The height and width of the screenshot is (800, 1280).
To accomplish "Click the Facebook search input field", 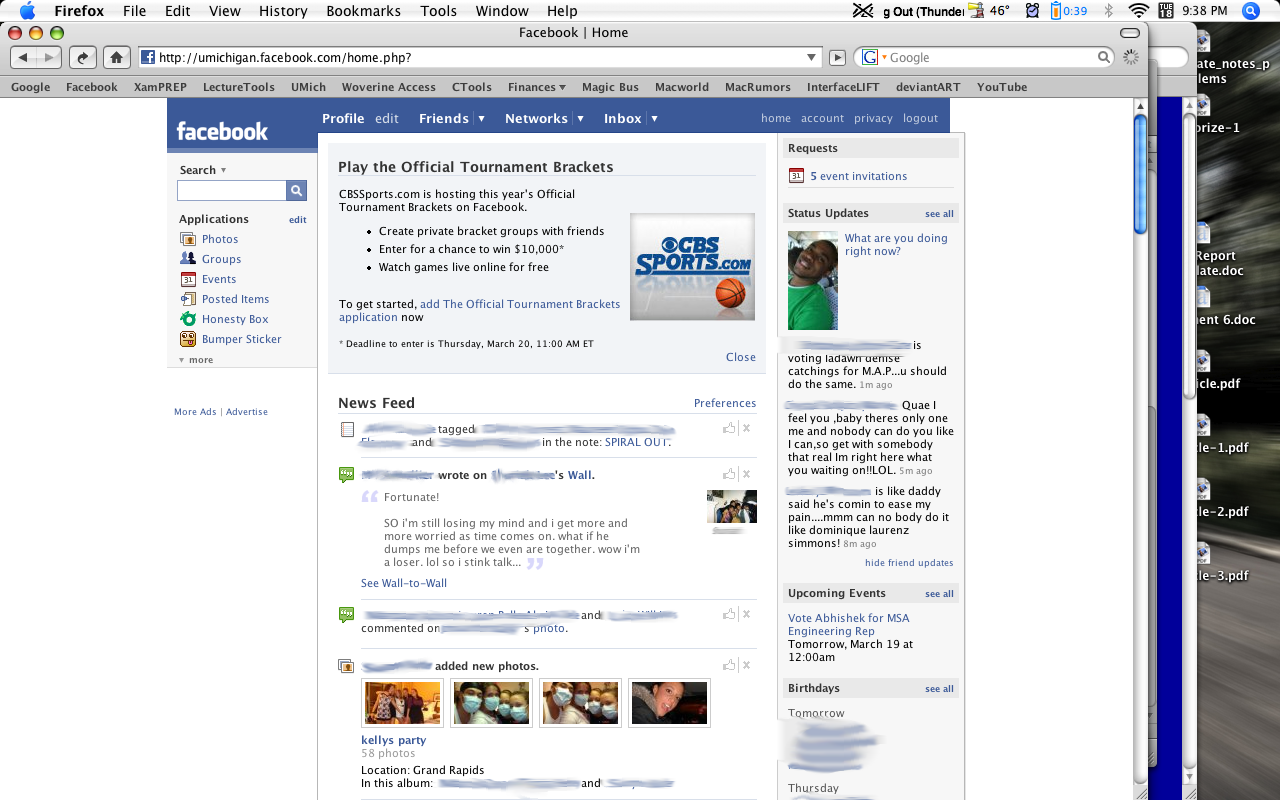I will point(232,190).
